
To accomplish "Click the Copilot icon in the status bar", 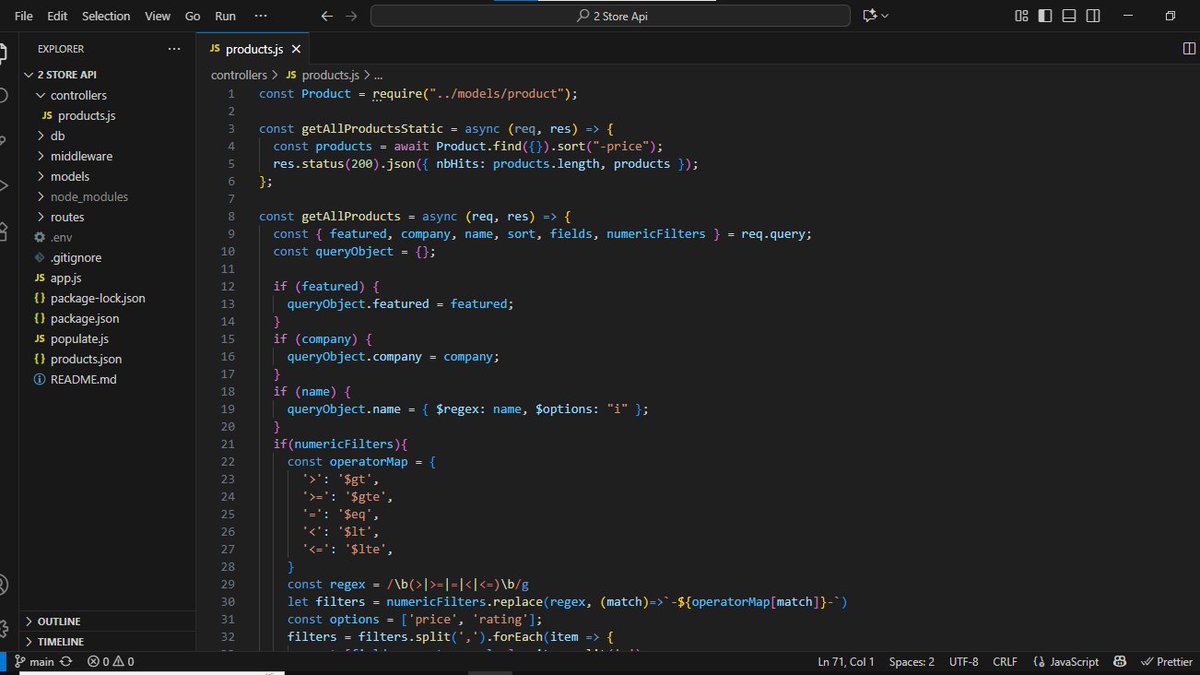I will 1118,661.
